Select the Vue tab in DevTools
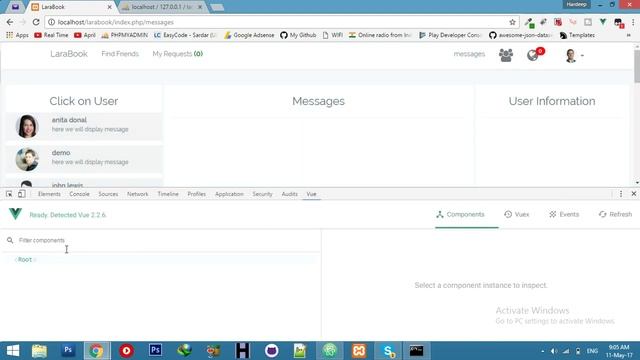 click(311, 194)
